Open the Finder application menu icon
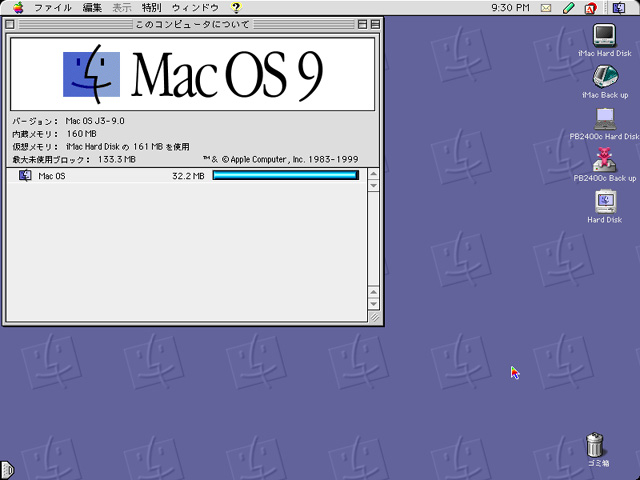Screen dimensions: 640x480 [x=619, y=7]
